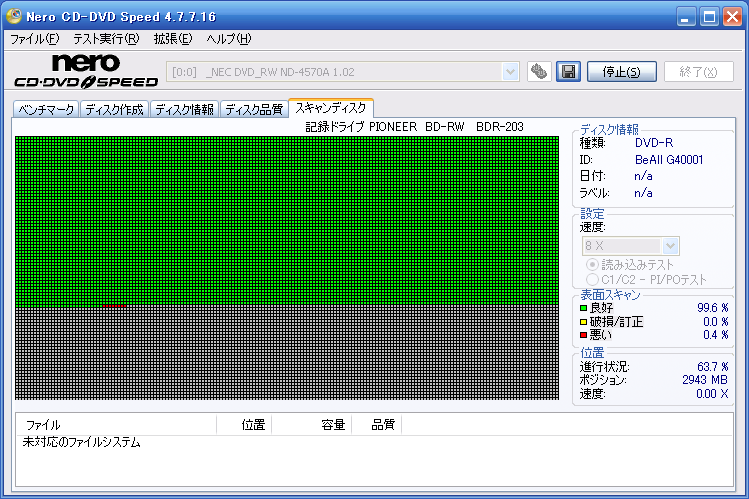Click the 容量 column header
Viewport: 749px width, 499px height.
311,425
